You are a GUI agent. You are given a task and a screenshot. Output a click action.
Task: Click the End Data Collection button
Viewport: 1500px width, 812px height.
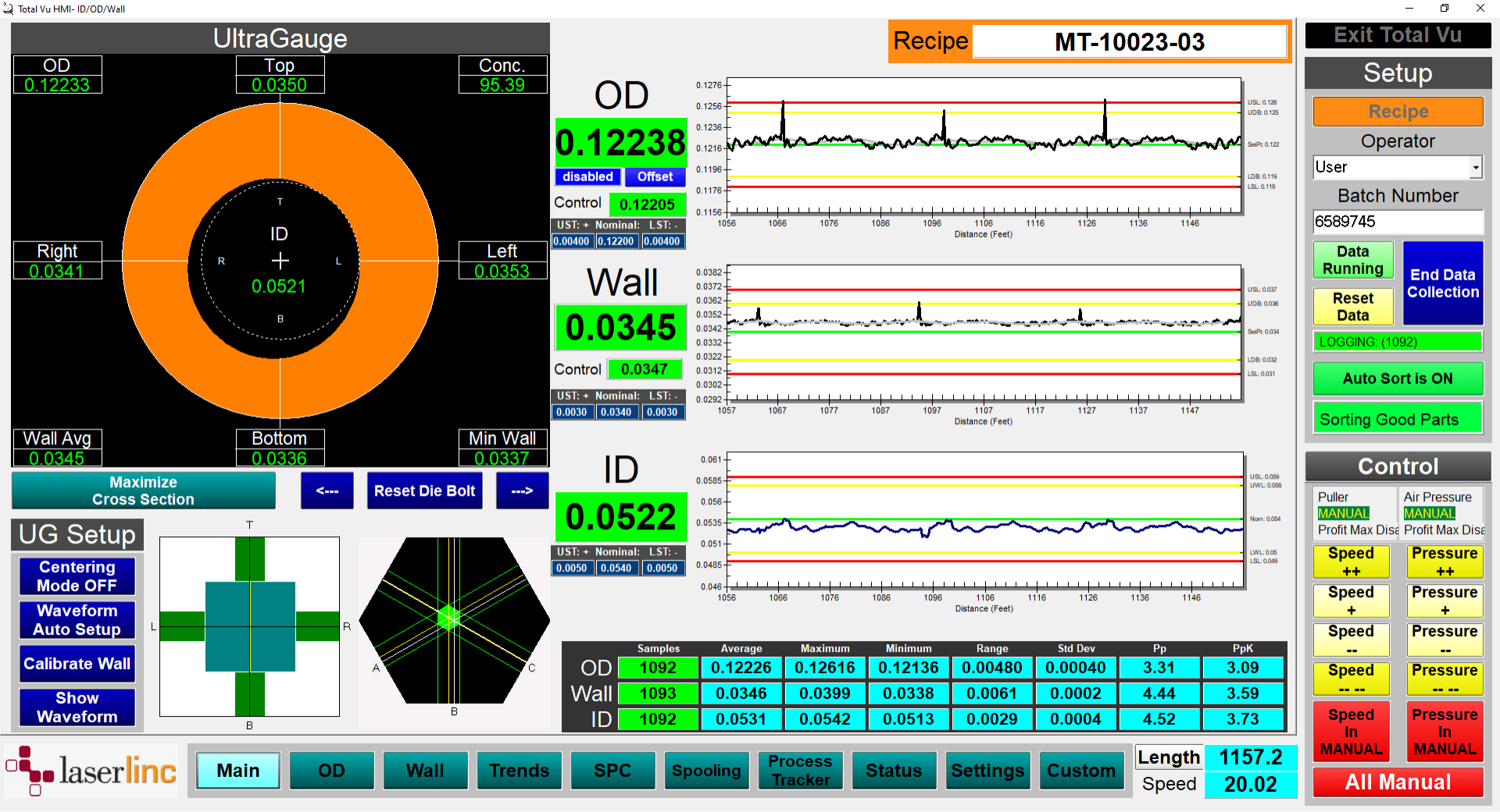pos(1443,283)
